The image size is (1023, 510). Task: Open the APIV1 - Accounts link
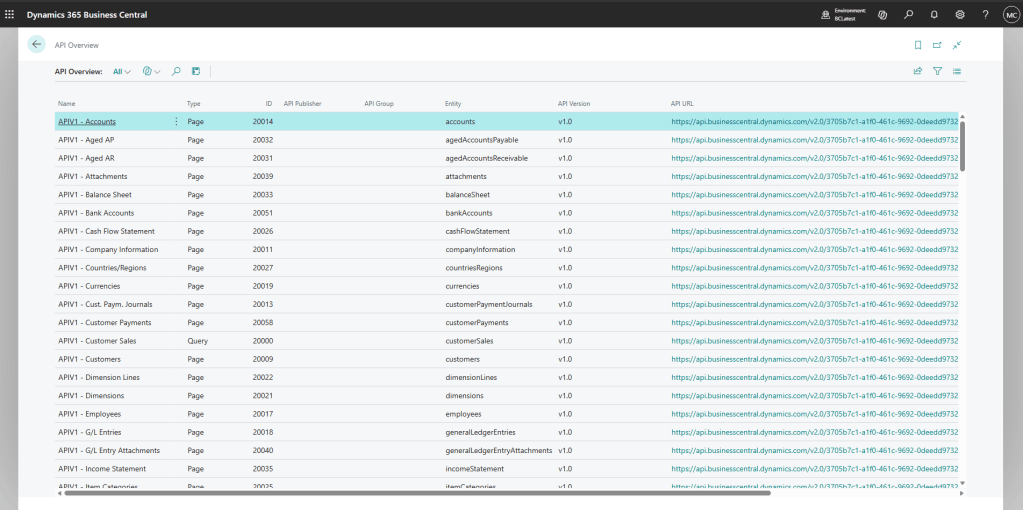tap(87, 121)
